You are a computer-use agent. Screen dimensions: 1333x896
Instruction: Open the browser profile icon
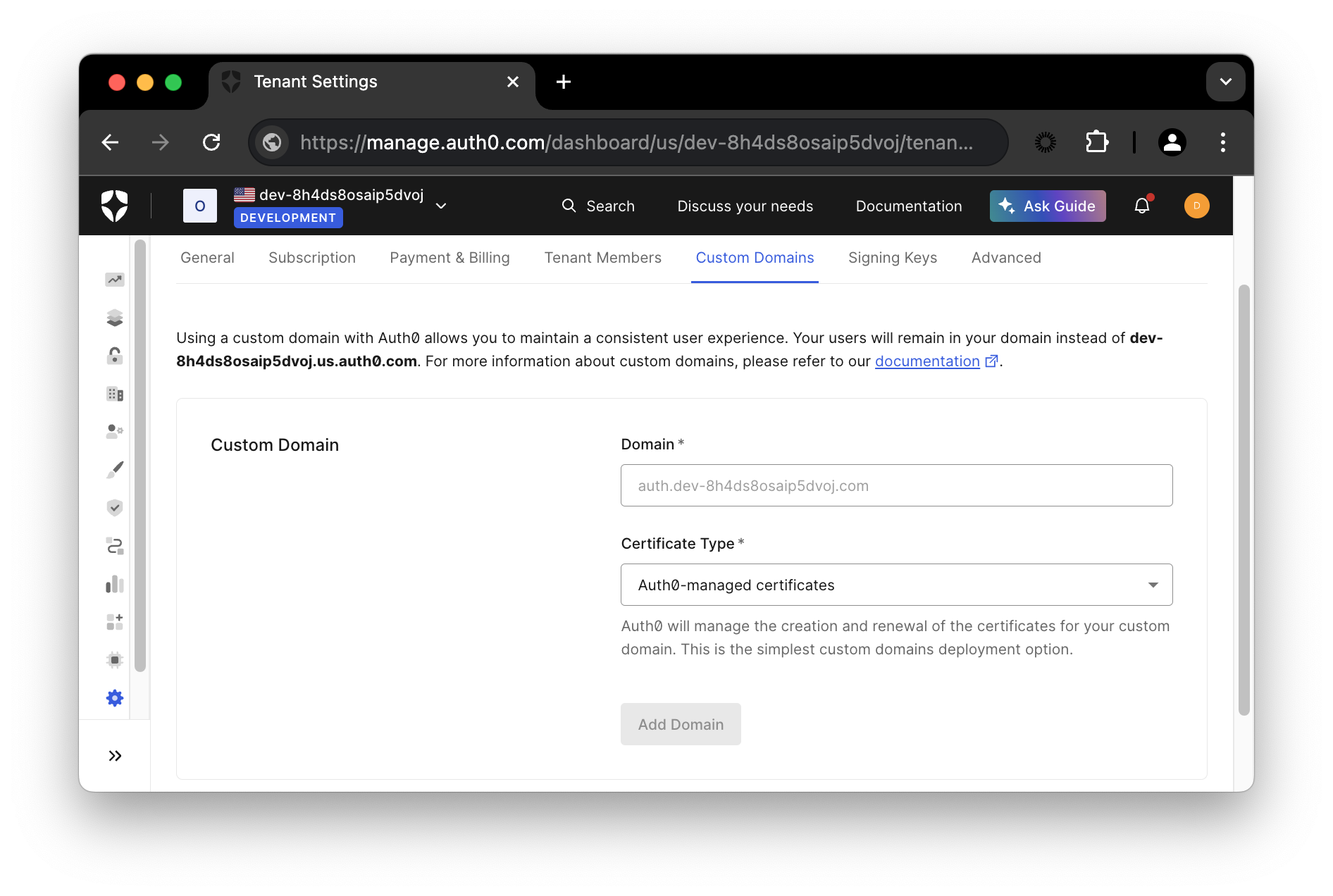[x=1172, y=142]
